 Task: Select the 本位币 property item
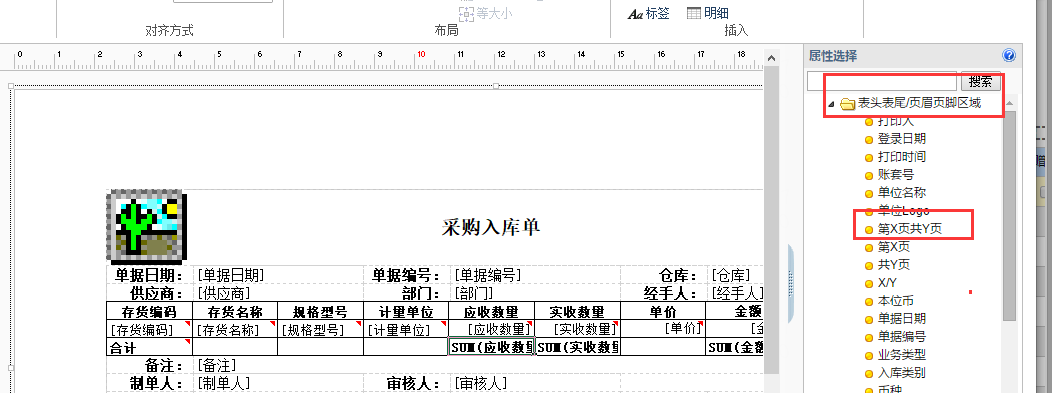[890, 301]
